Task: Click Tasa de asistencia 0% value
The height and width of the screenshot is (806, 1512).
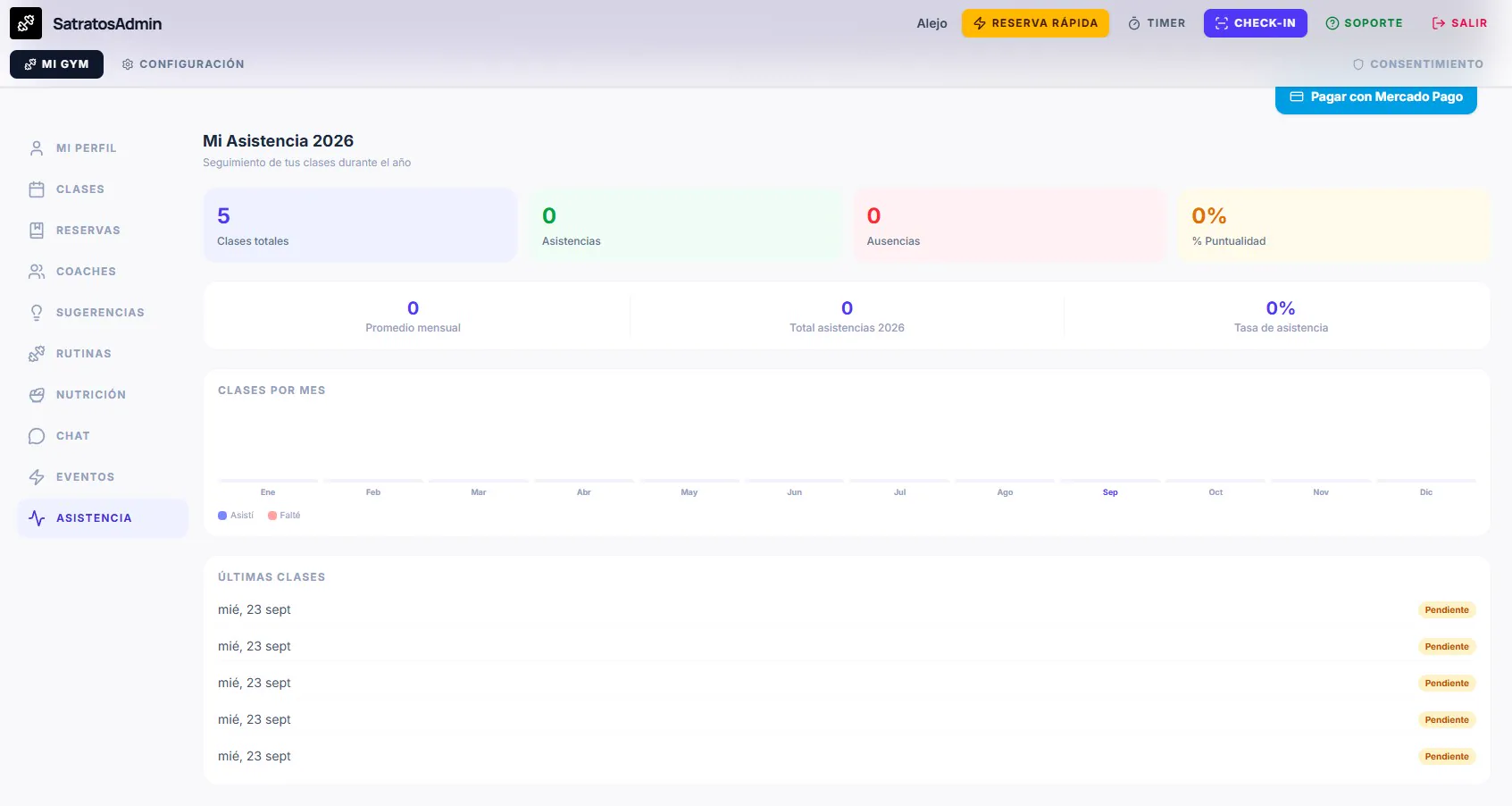Action: 1281,308
